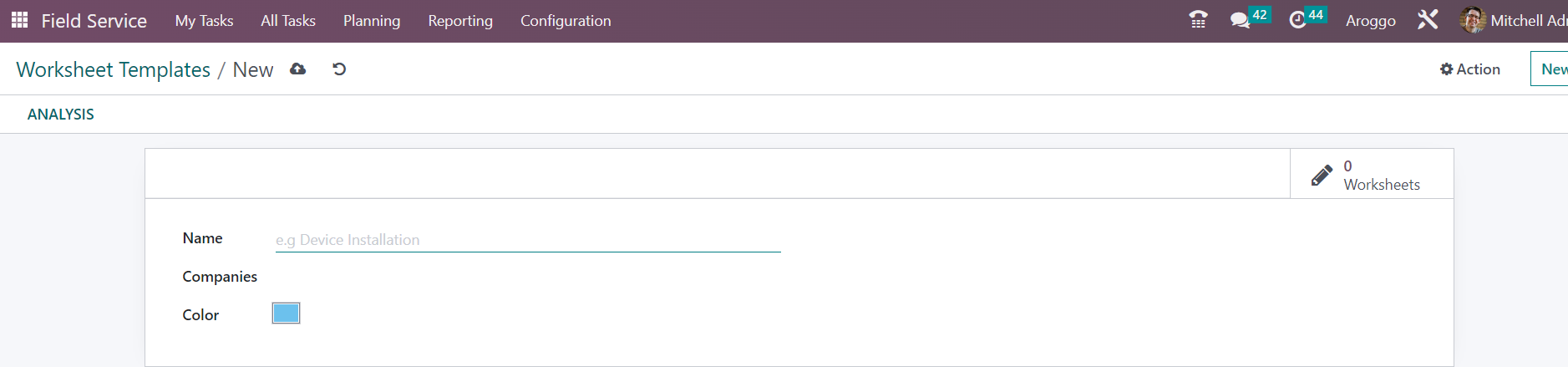Open the My Tasks menu

click(x=205, y=21)
